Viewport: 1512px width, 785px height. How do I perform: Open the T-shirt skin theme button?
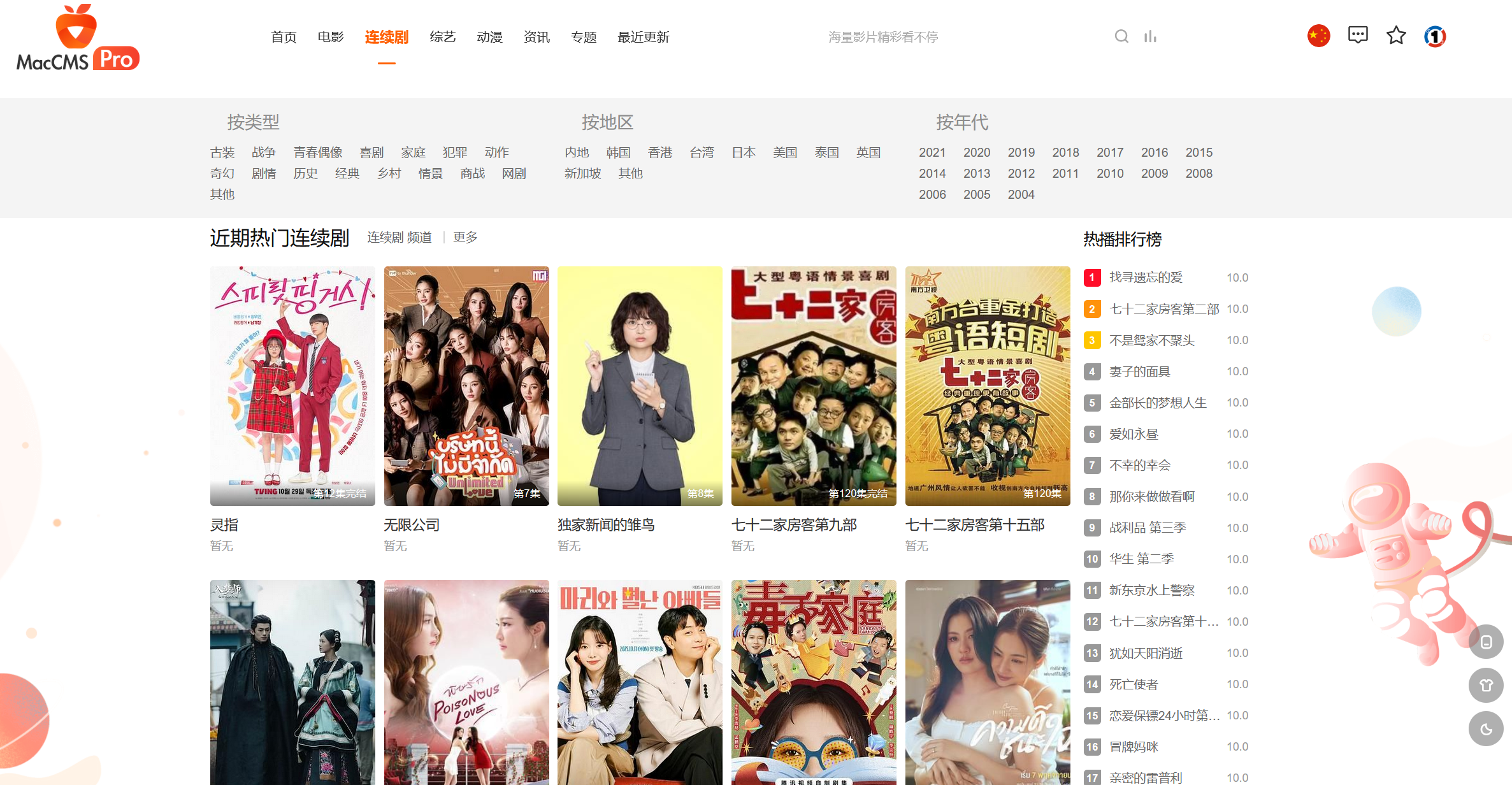pyautogui.click(x=1486, y=685)
